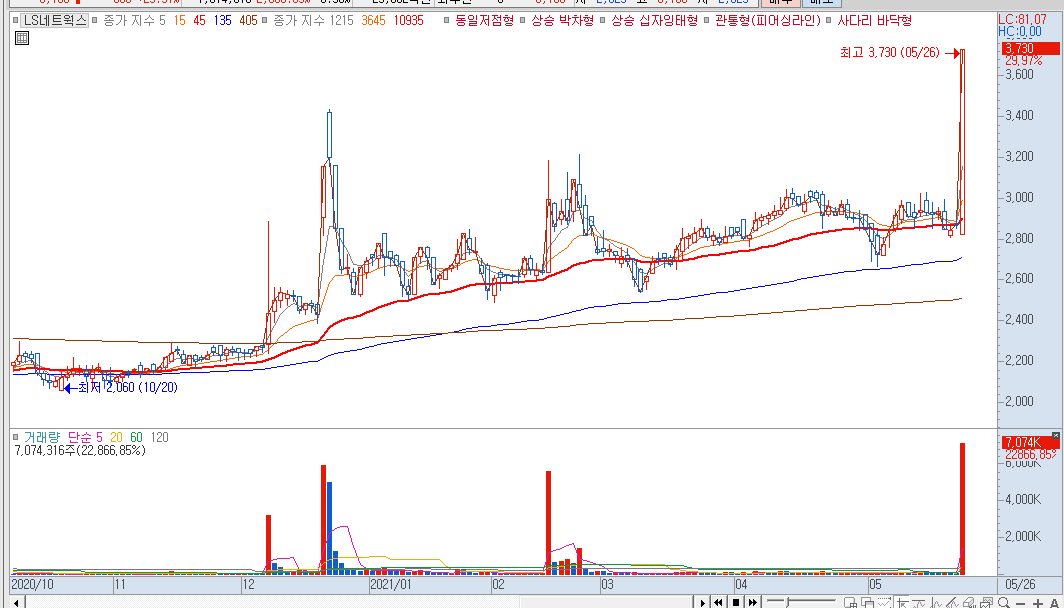Toggle LS네트웍스 price series marker
The height and width of the screenshot is (608, 1064).
(16, 20)
